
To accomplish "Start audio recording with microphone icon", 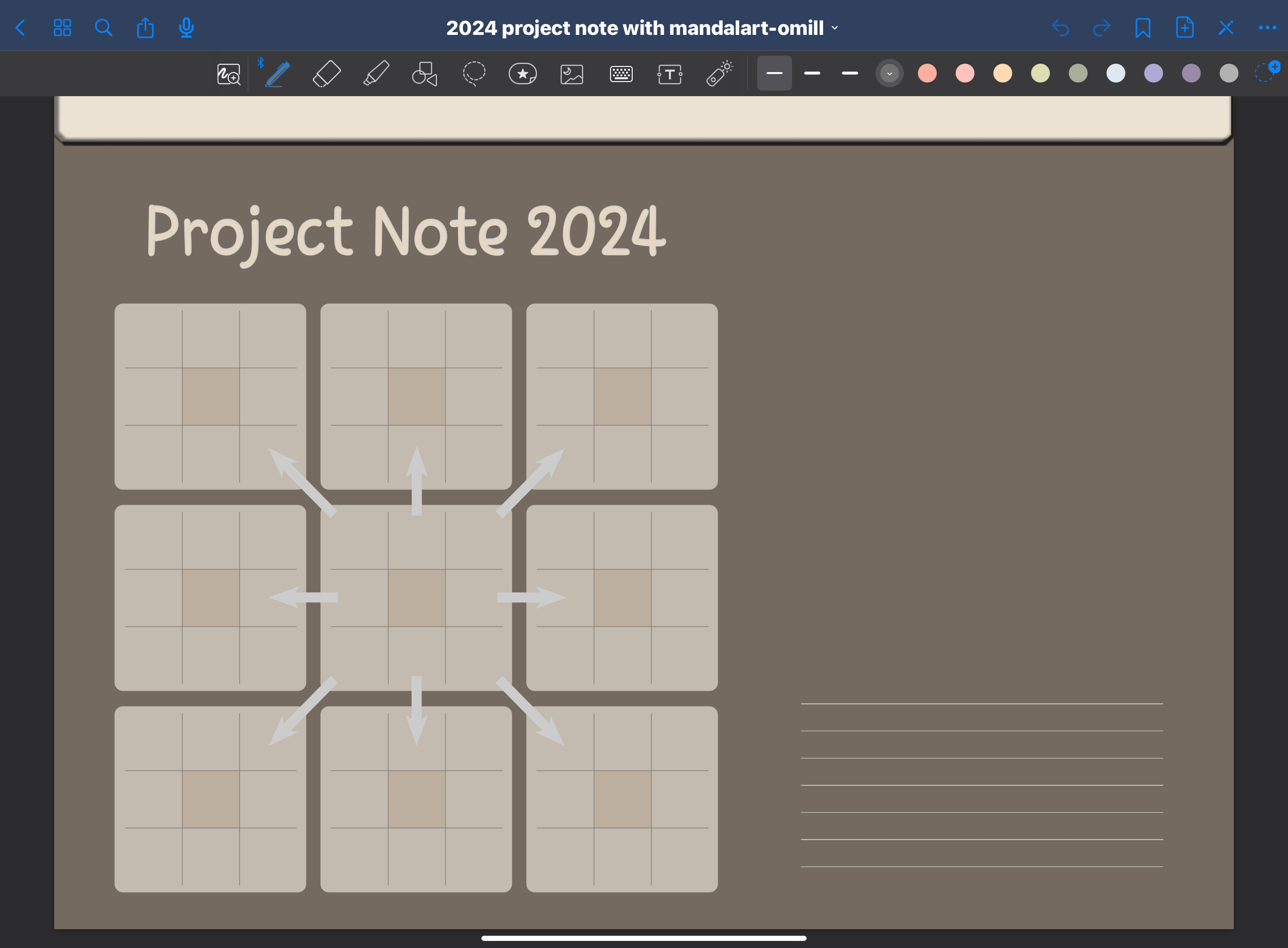I will (186, 27).
